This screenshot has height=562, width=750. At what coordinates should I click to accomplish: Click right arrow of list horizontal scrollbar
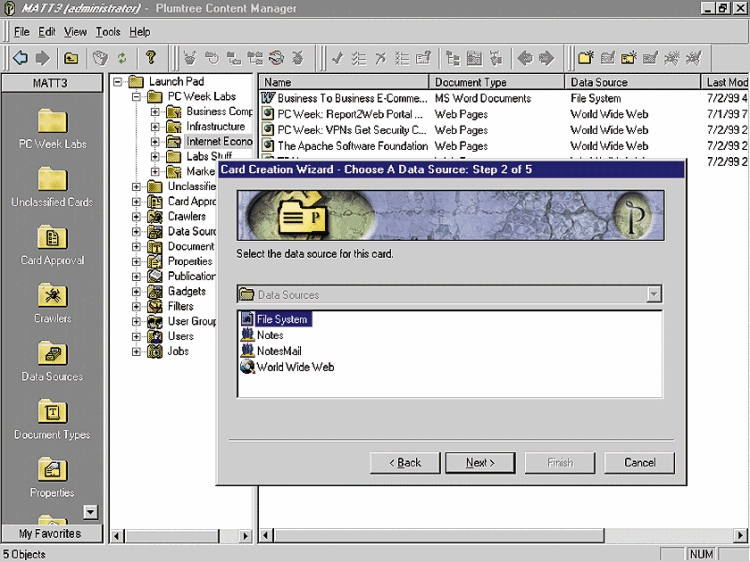coord(740,535)
